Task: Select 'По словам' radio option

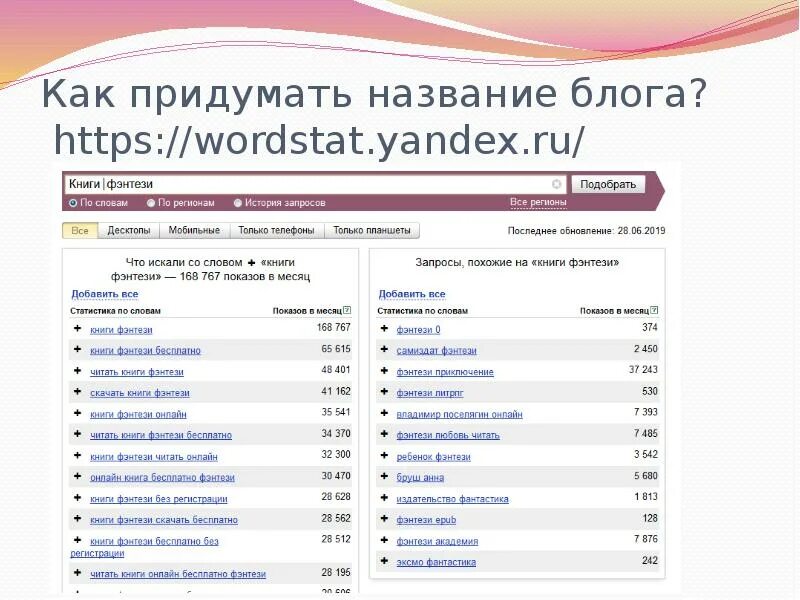Action: [73, 203]
